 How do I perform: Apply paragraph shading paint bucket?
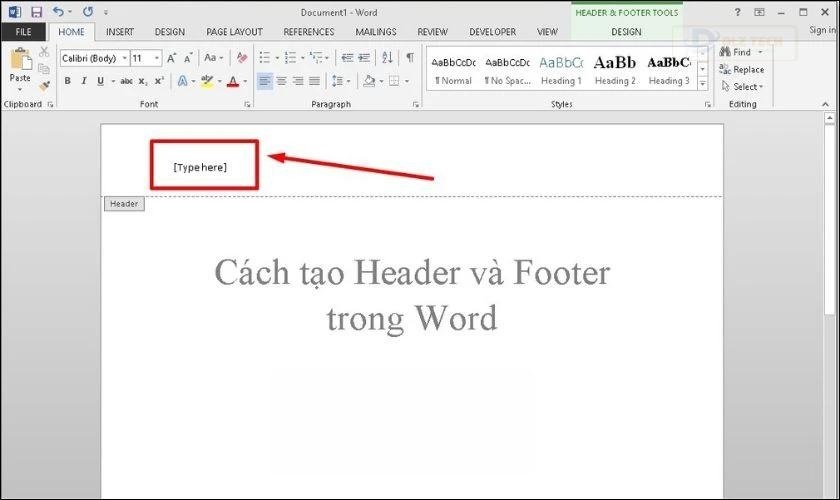click(369, 81)
